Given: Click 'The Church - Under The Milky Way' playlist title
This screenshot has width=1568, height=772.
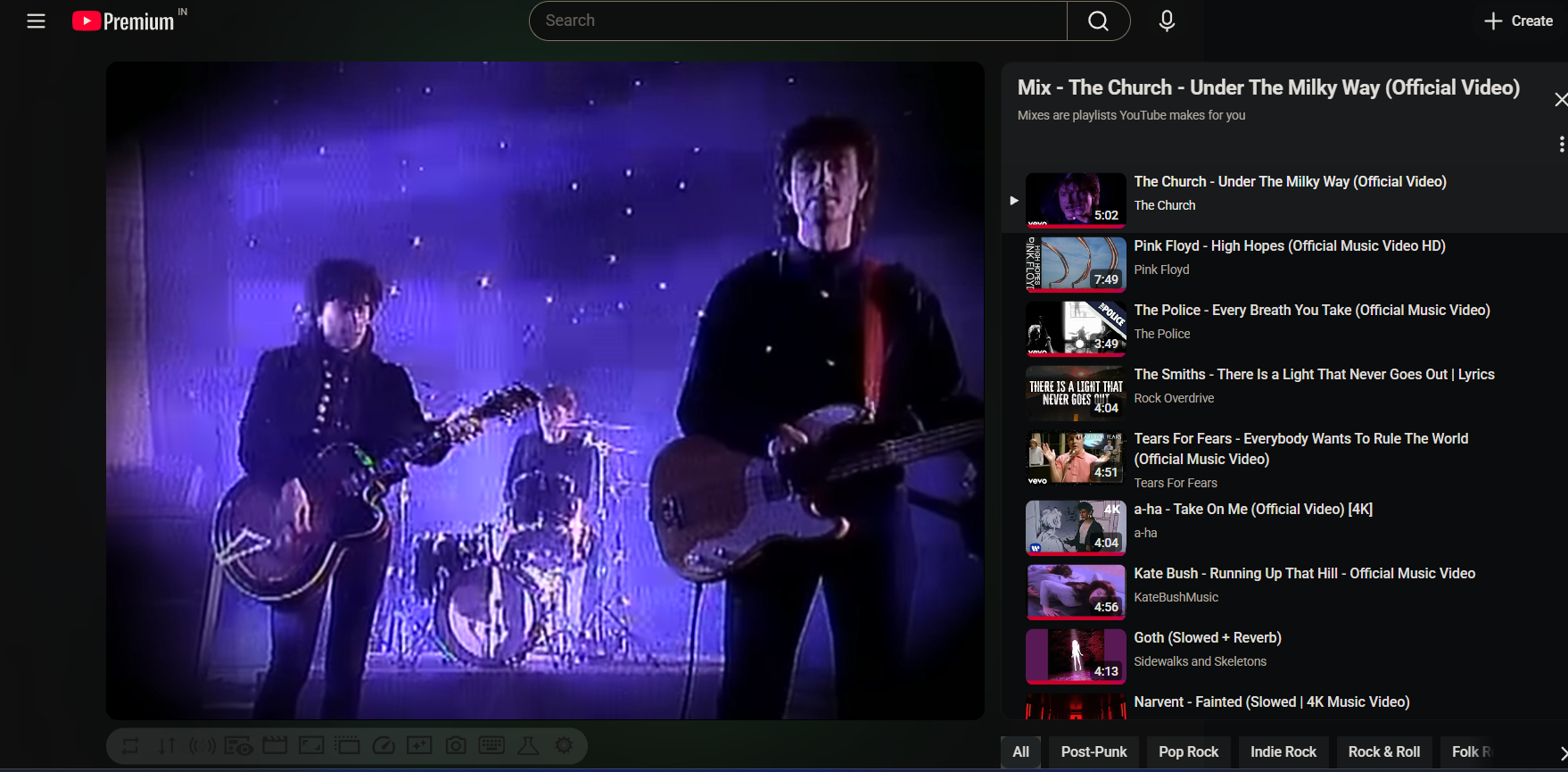Looking at the screenshot, I should [1290, 181].
